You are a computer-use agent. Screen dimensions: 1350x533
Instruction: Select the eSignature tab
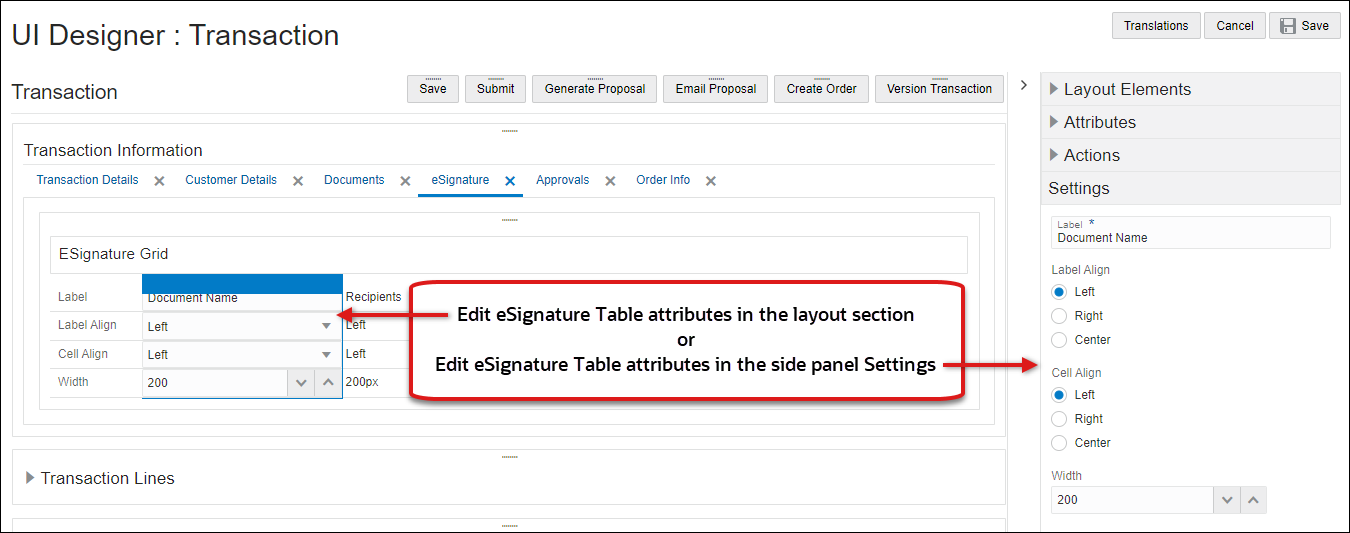click(460, 180)
